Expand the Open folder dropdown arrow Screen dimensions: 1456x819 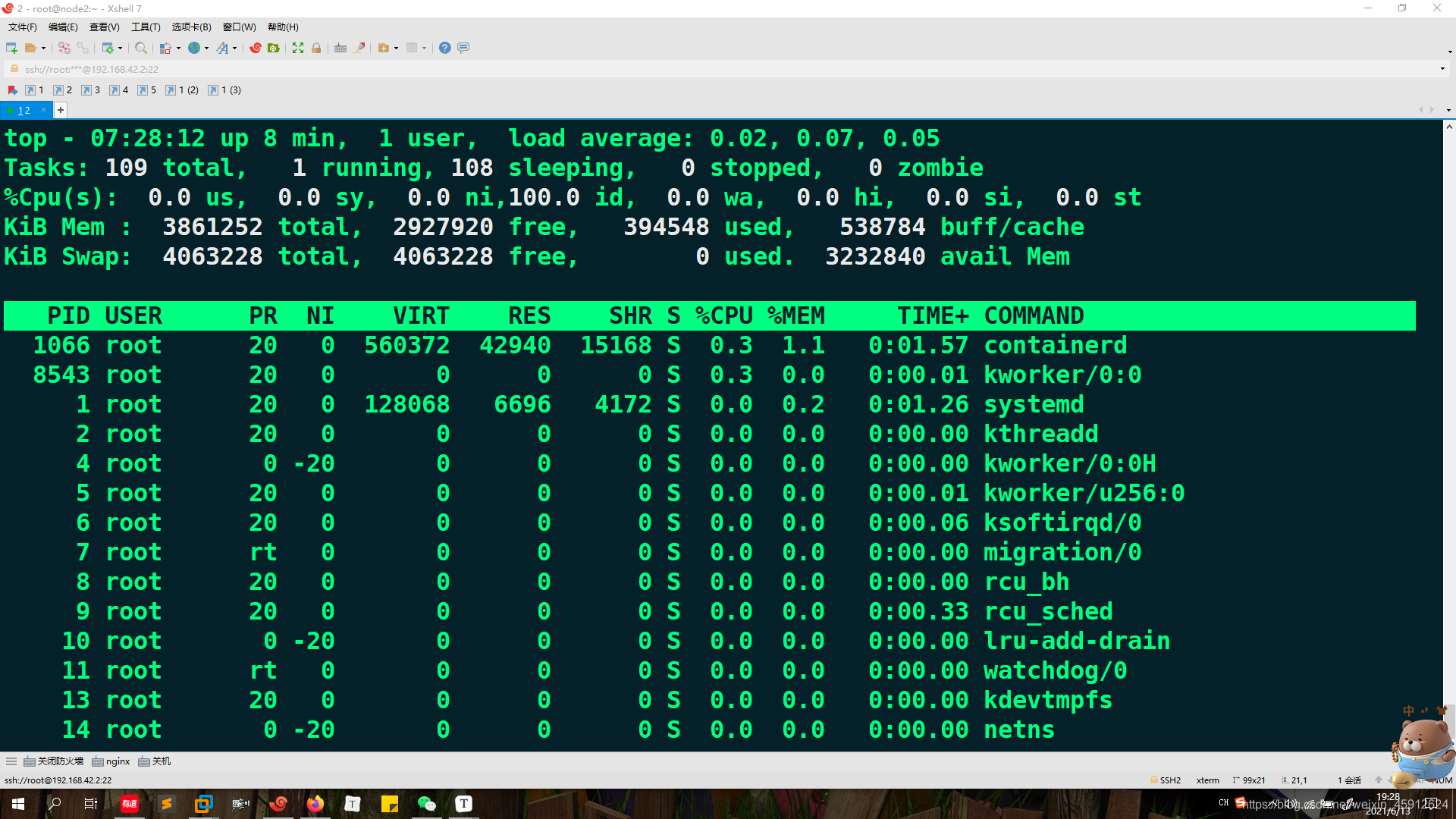tap(43, 49)
